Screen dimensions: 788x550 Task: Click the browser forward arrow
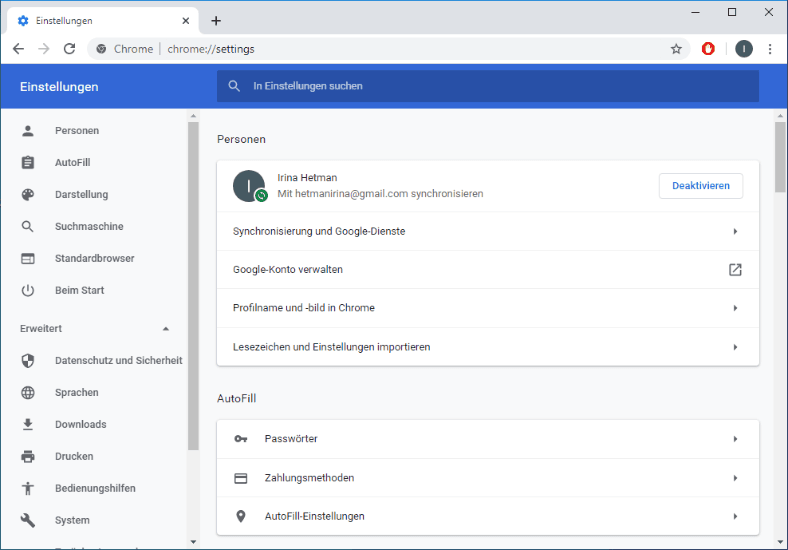(44, 49)
